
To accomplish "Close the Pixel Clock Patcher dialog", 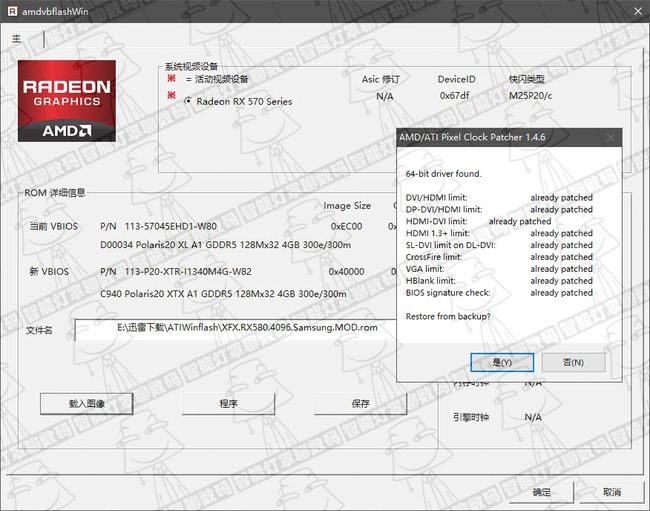I will pos(611,138).
